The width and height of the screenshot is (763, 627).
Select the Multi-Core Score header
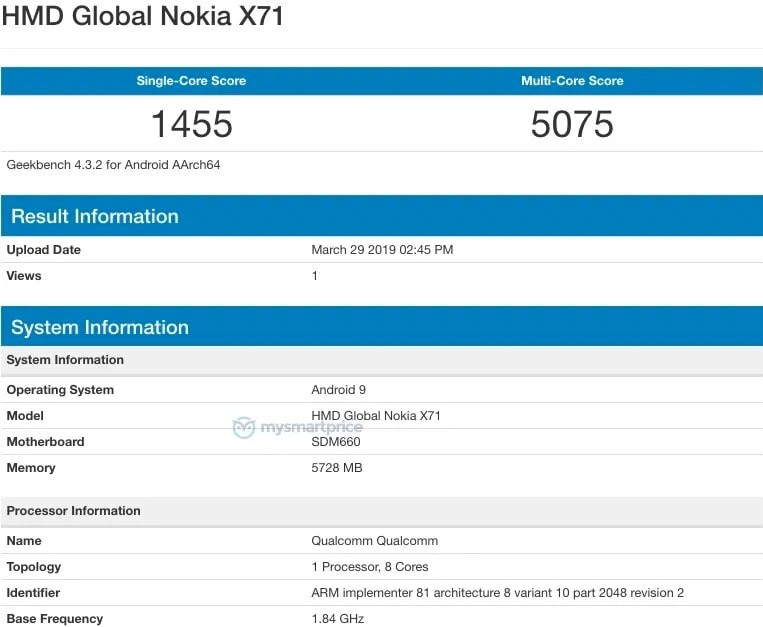(x=572, y=81)
